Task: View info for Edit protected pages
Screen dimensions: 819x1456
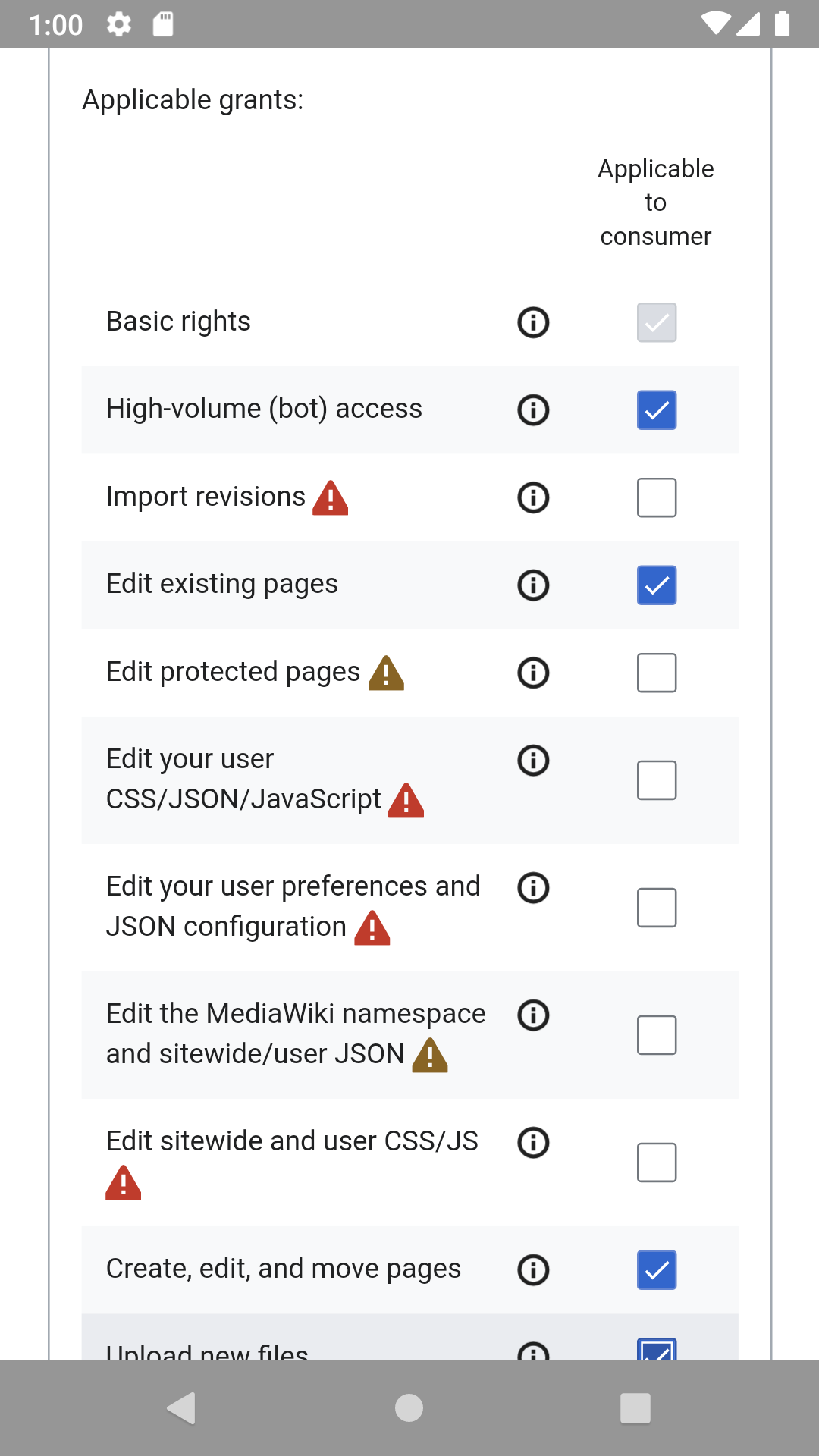Action: click(533, 673)
